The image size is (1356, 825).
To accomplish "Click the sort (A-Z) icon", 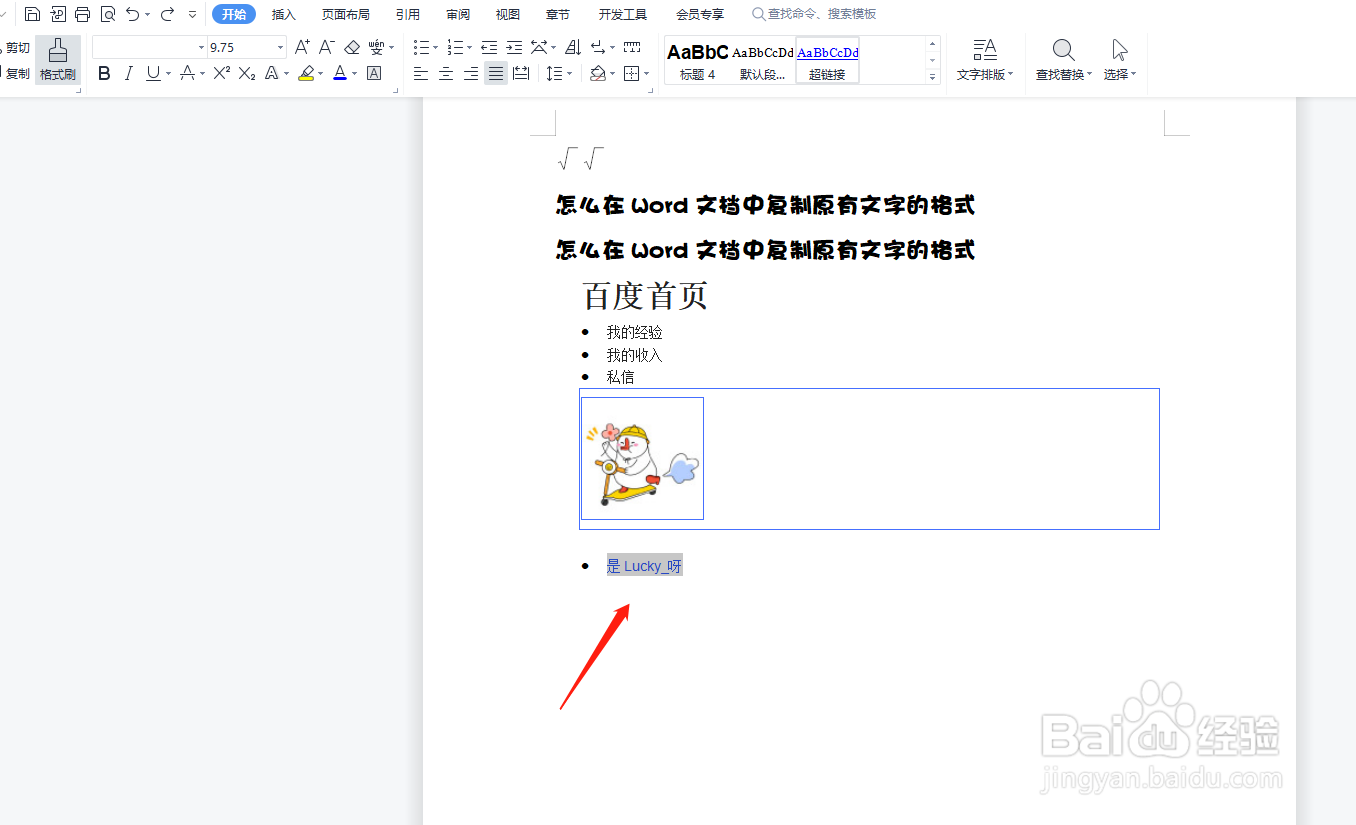I will (573, 47).
